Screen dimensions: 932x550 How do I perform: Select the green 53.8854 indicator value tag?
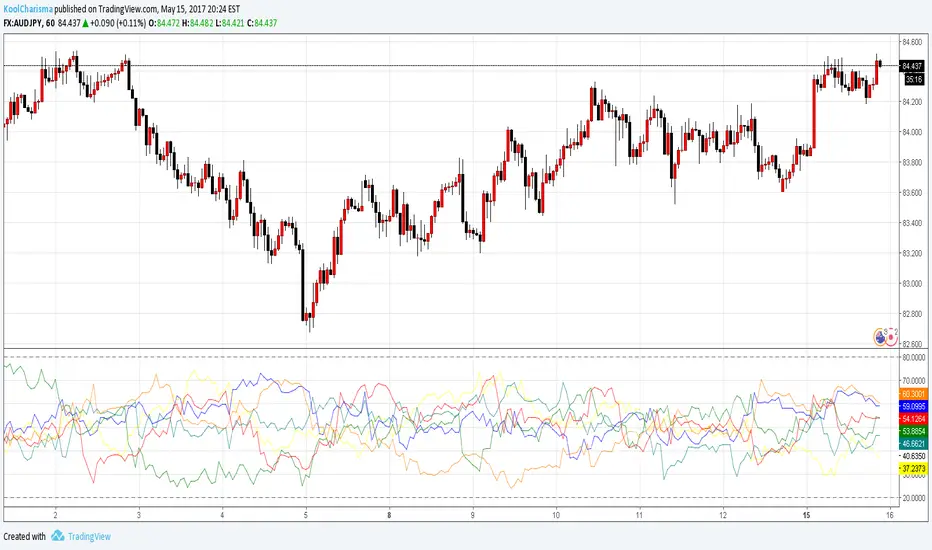point(913,430)
